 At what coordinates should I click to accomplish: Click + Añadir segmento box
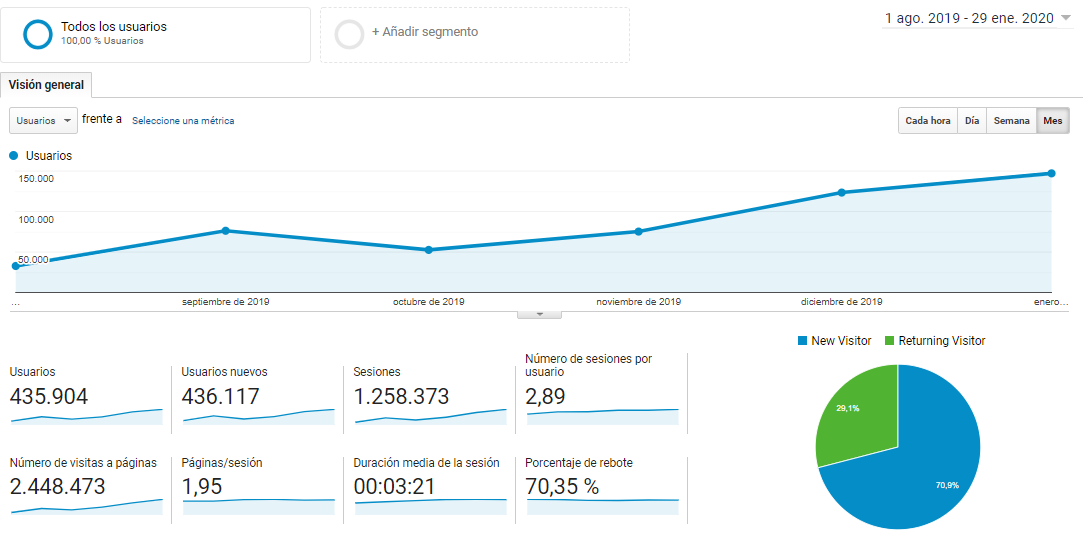[x=475, y=35]
